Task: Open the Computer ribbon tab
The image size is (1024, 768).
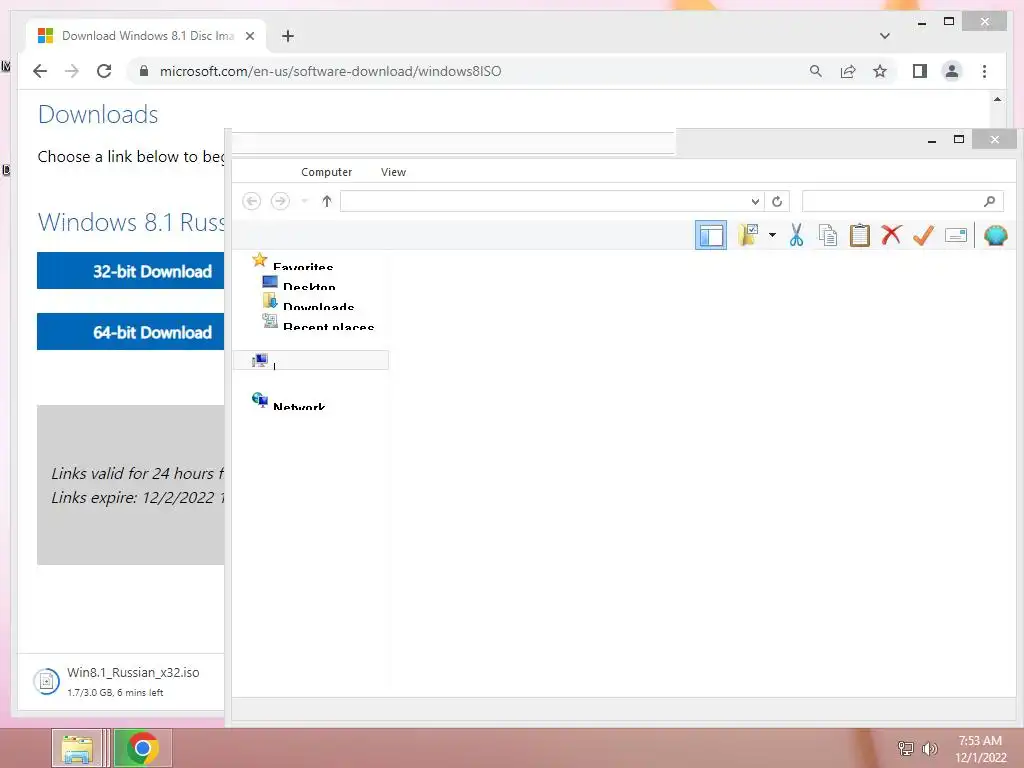Action: (x=327, y=172)
